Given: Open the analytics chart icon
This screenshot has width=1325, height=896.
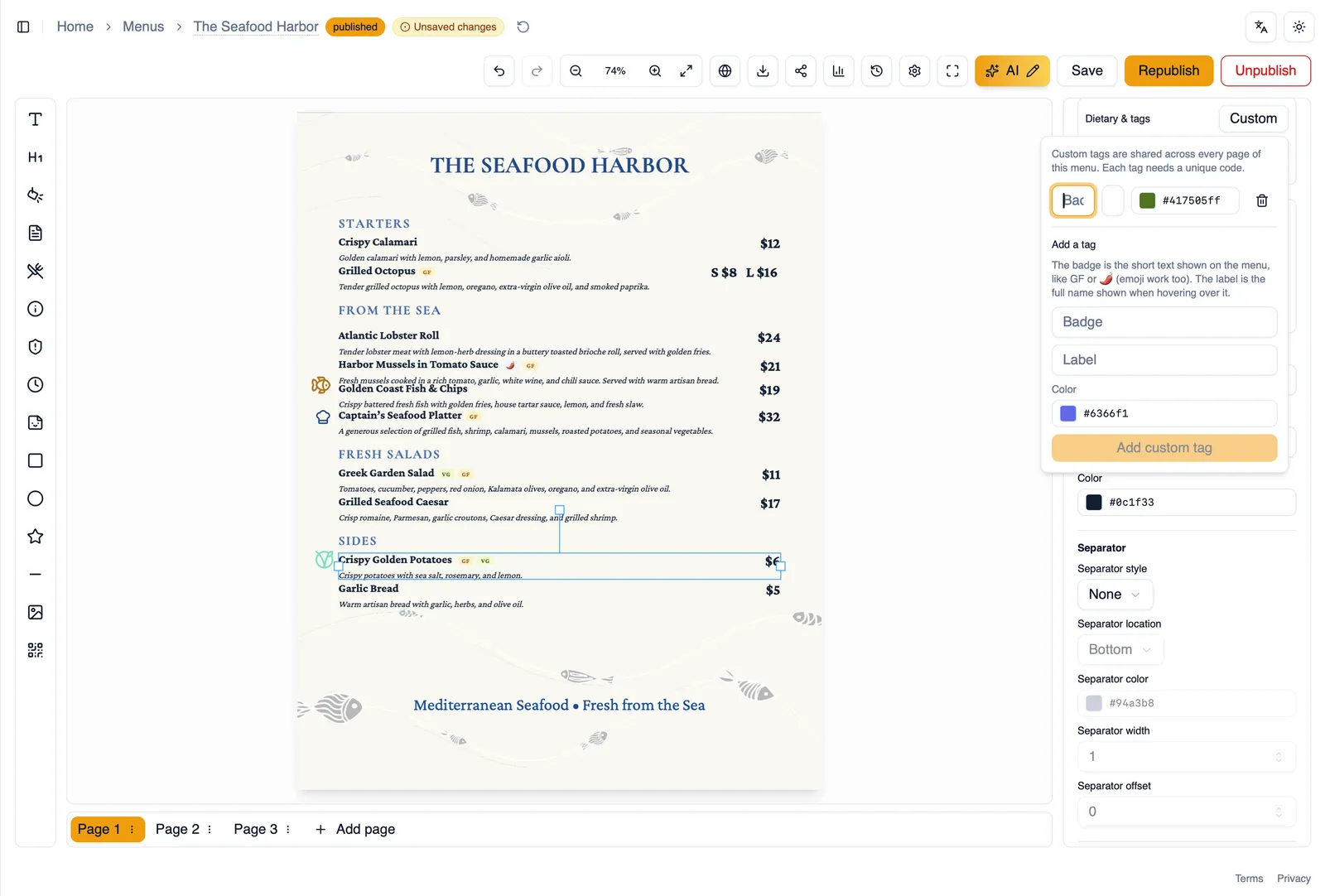Looking at the screenshot, I should click(x=839, y=71).
